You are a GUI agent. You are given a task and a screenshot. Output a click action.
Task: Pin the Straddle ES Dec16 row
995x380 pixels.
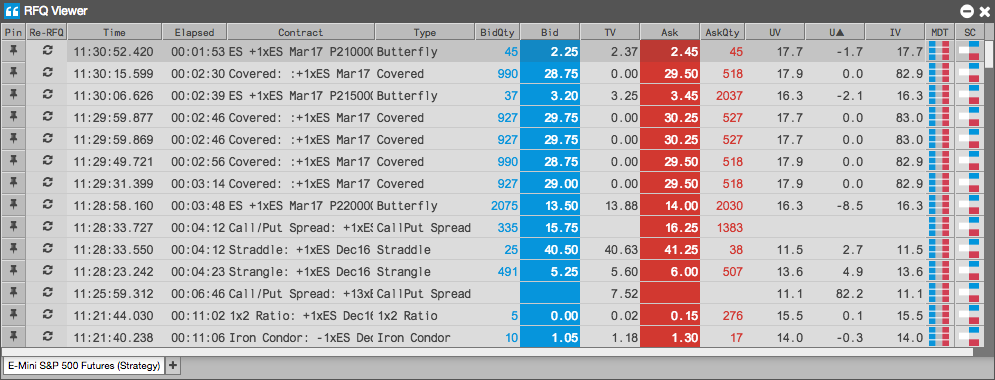coord(13,249)
